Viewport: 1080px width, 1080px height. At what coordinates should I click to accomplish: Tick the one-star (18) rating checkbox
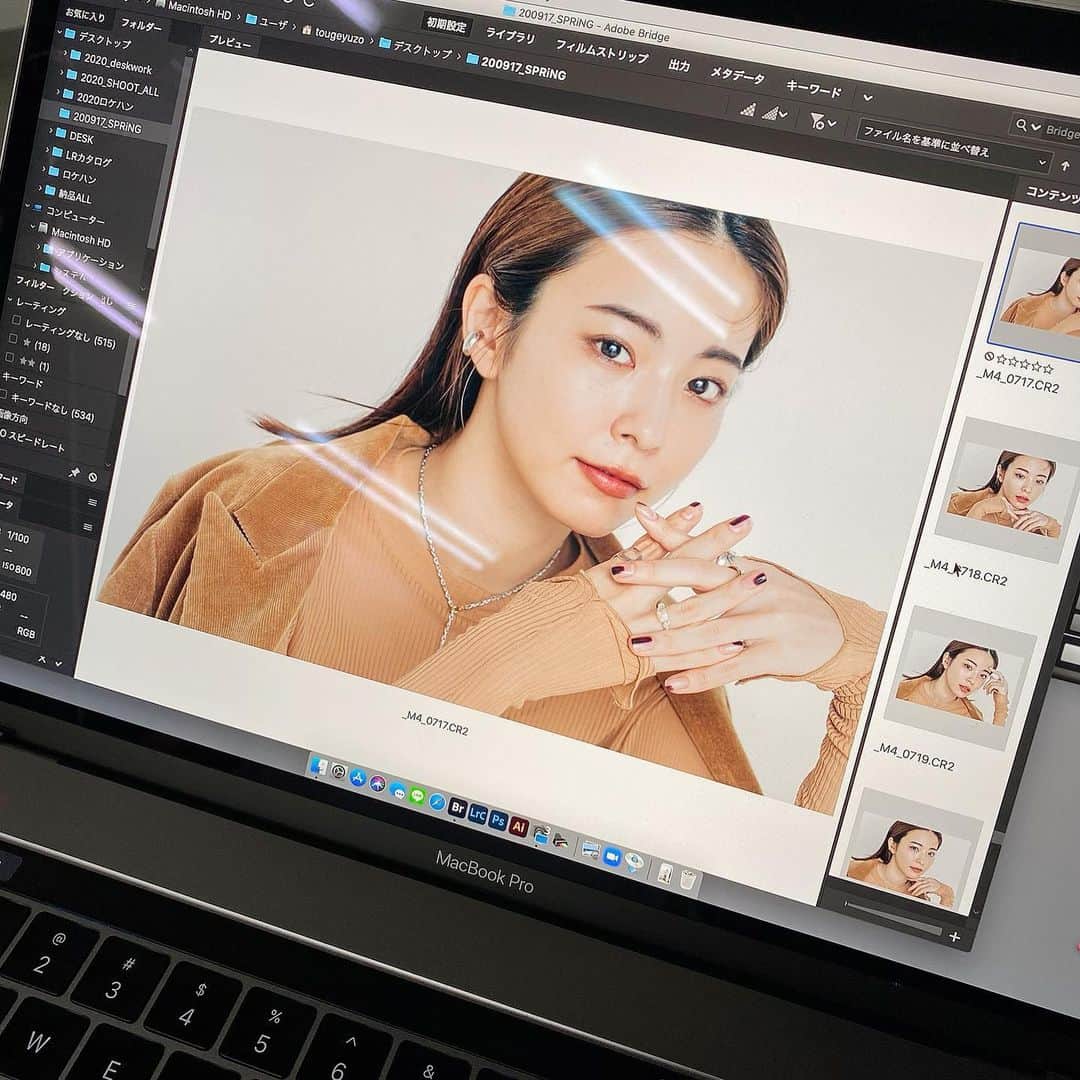13,338
